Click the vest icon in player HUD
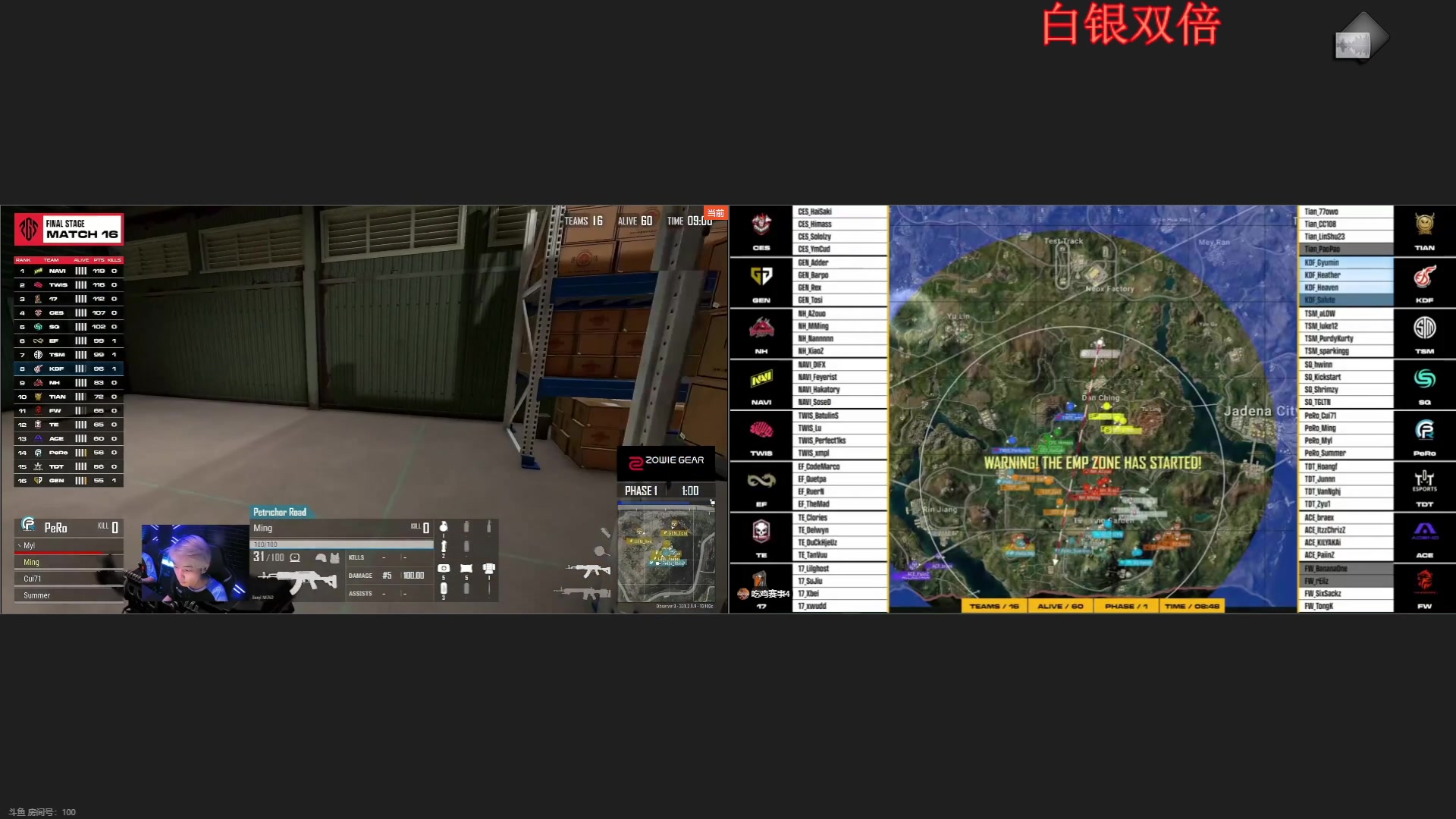Viewport: 1456px width, 819px height. pyautogui.click(x=334, y=558)
